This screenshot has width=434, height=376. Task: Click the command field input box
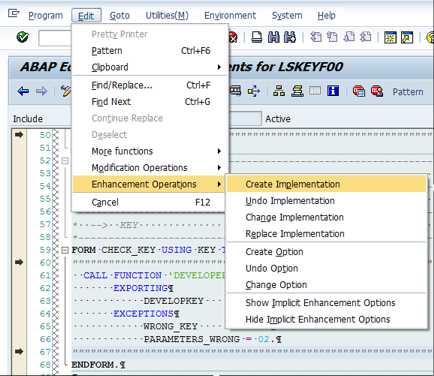pos(55,38)
